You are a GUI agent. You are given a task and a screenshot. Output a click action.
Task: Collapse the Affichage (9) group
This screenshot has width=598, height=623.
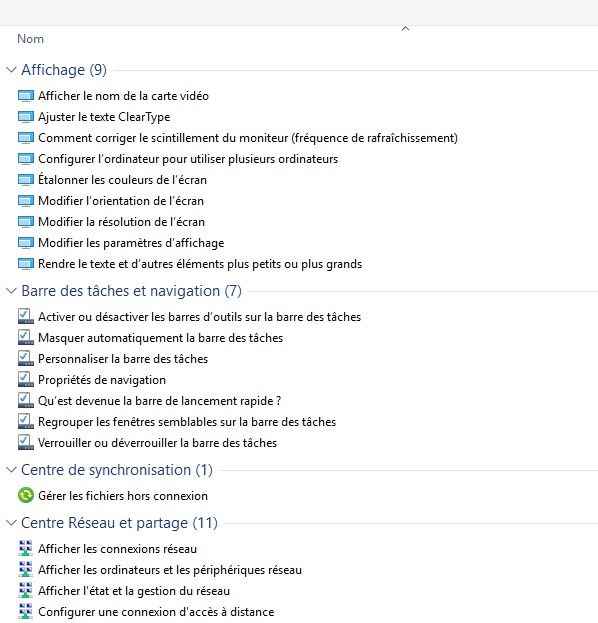pos(11,70)
